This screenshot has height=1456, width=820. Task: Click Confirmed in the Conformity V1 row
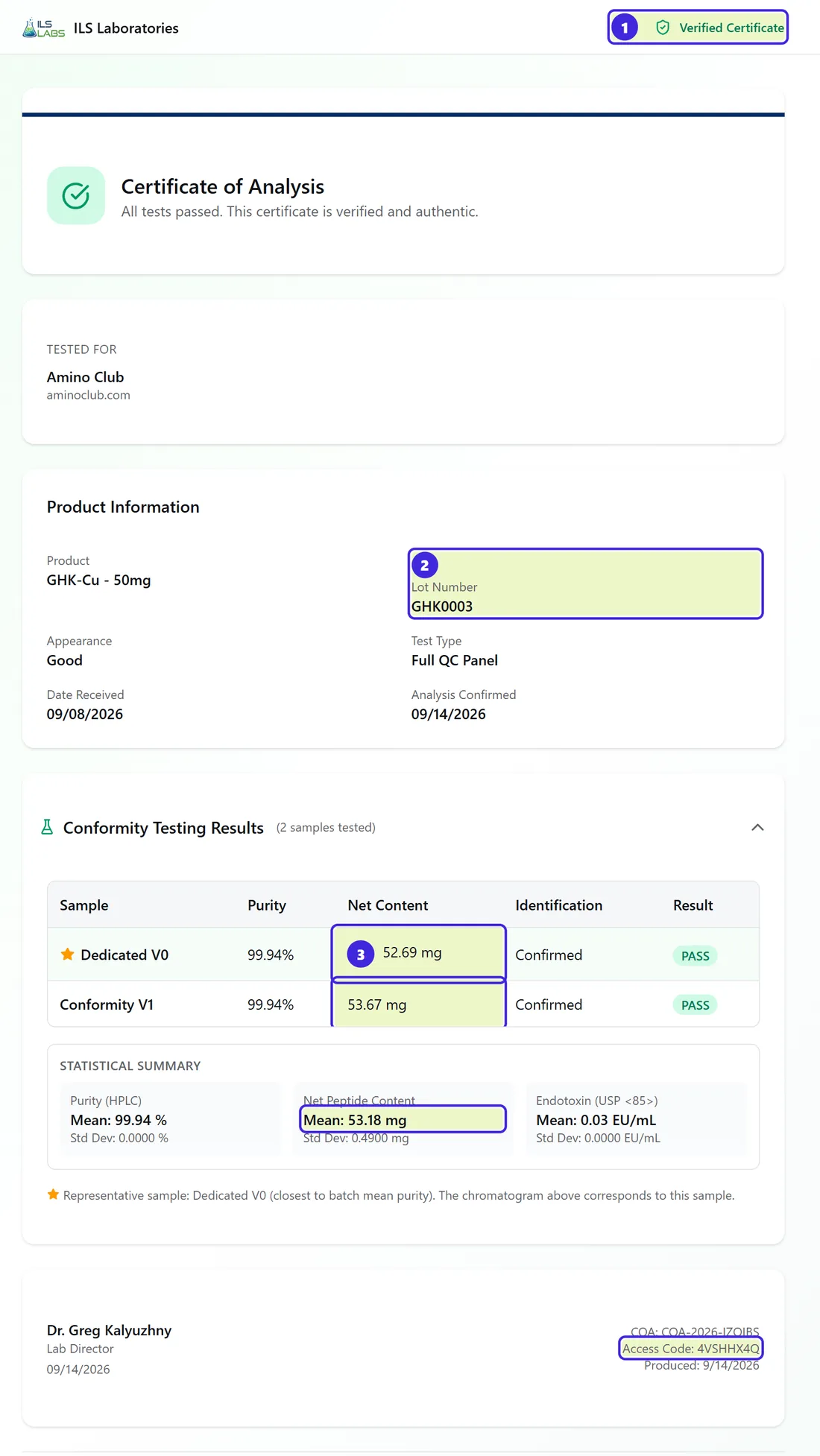(549, 1004)
